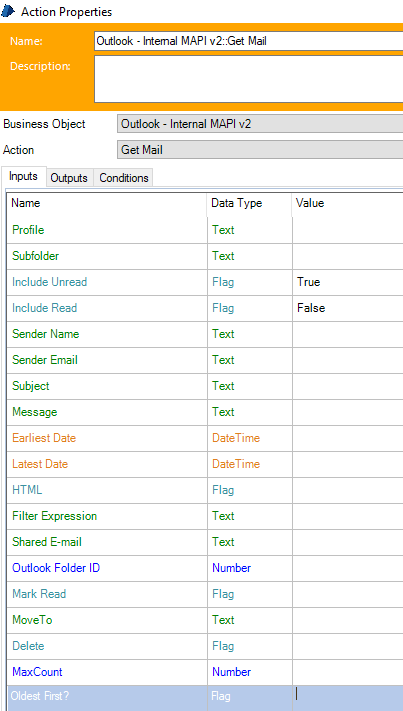Switch to the Outputs tab
The height and width of the screenshot is (711, 403).
coord(69,178)
